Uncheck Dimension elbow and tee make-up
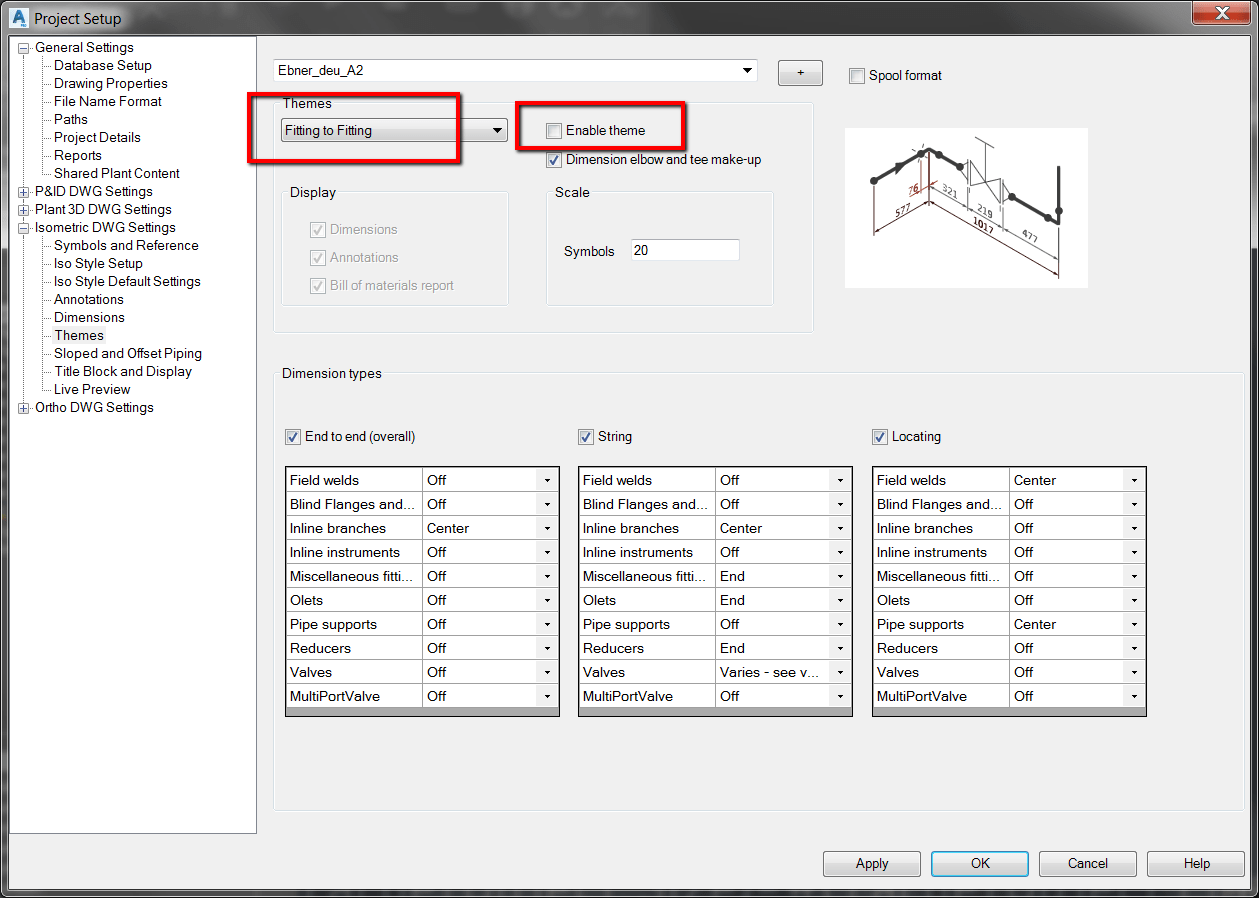1259x898 pixels. tap(554, 160)
